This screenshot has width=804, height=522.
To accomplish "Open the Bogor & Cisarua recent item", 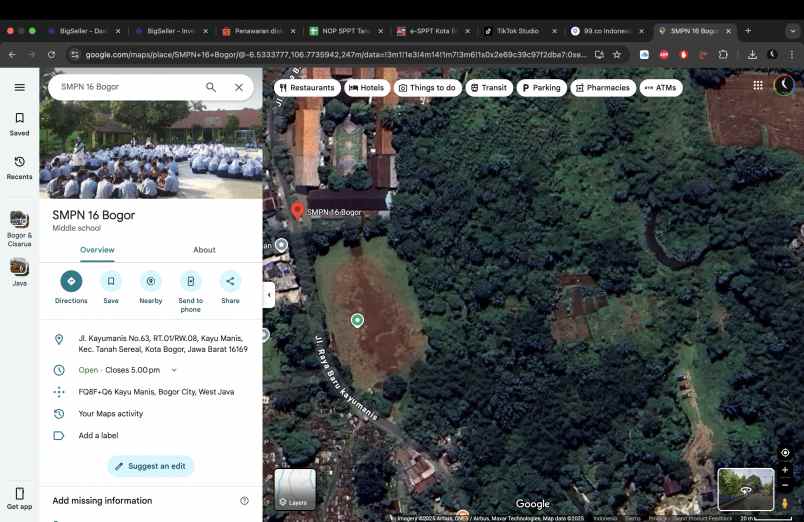I will [x=19, y=229].
